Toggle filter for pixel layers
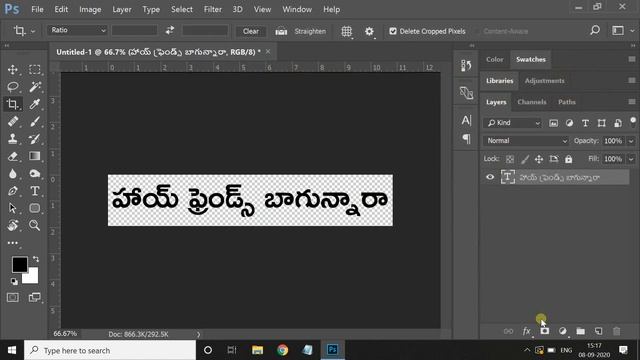The width and height of the screenshot is (640, 360). [553, 123]
